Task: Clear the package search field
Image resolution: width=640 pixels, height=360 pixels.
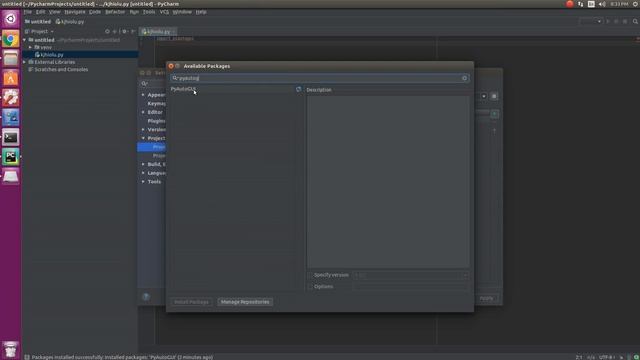Action: 464,78
